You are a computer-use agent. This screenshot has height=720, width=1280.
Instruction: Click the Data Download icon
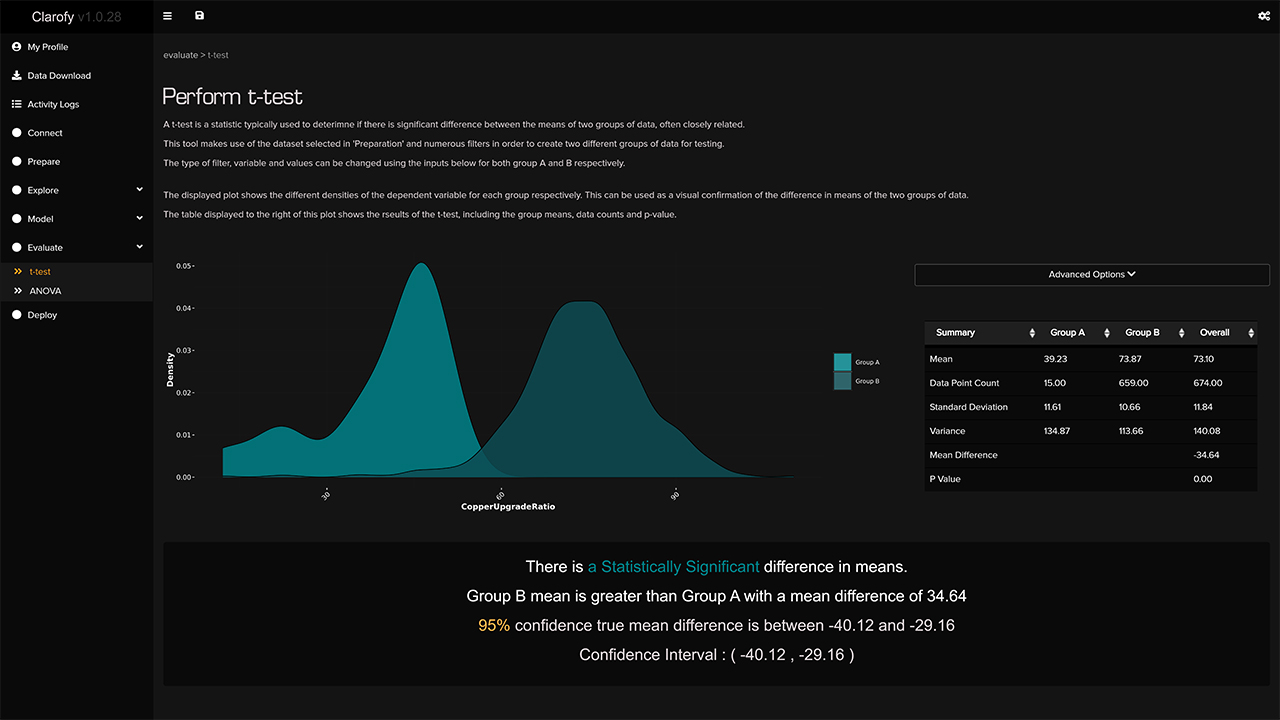(x=17, y=76)
